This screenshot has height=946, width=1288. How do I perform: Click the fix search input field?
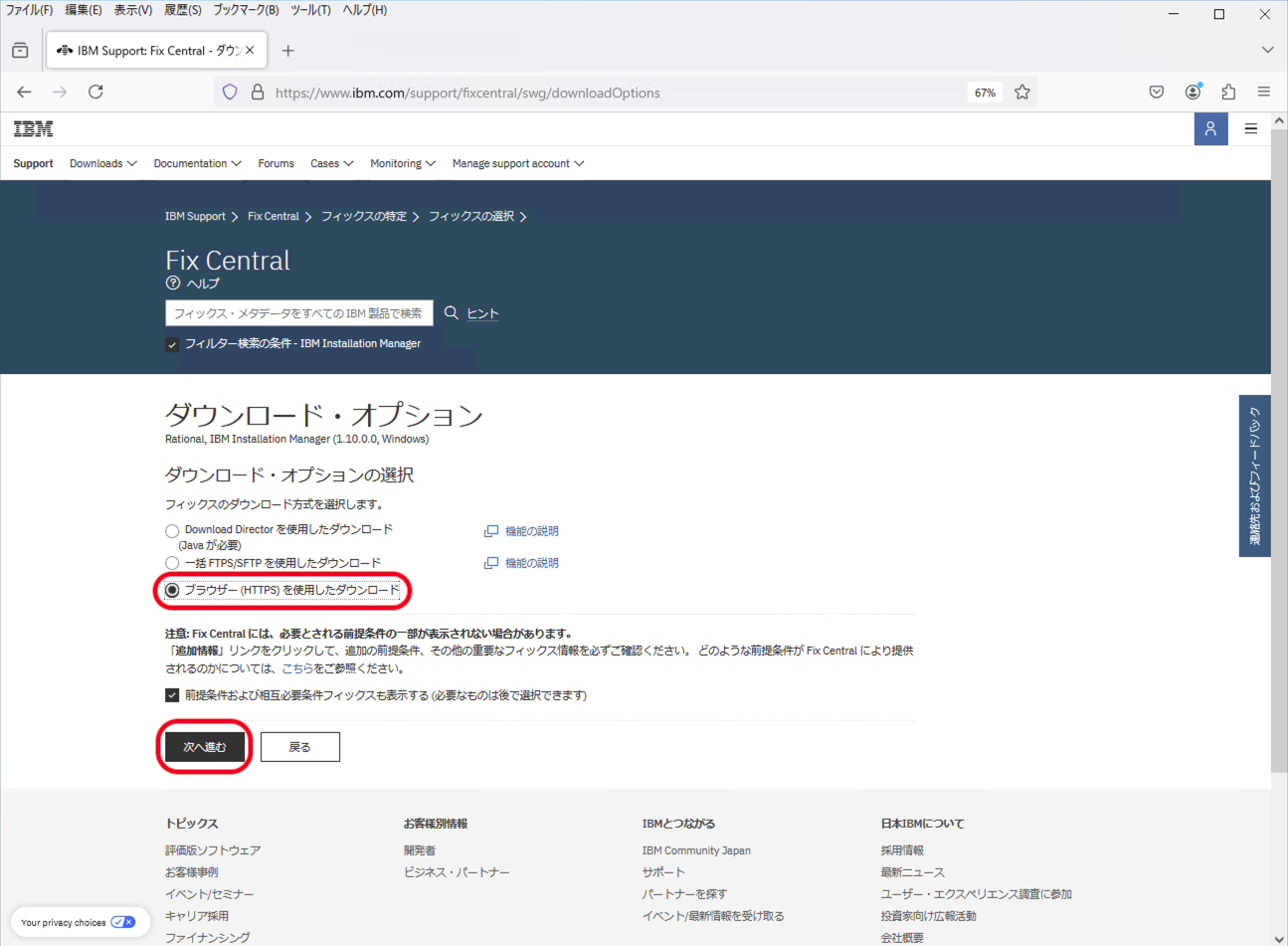point(299,312)
